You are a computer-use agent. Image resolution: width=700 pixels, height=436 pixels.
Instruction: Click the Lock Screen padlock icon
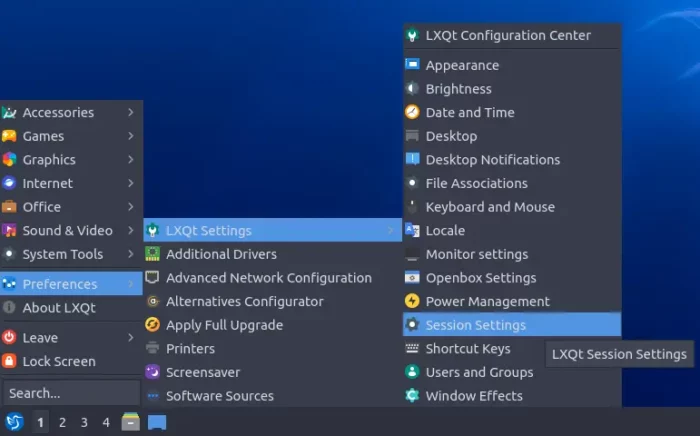(9, 361)
